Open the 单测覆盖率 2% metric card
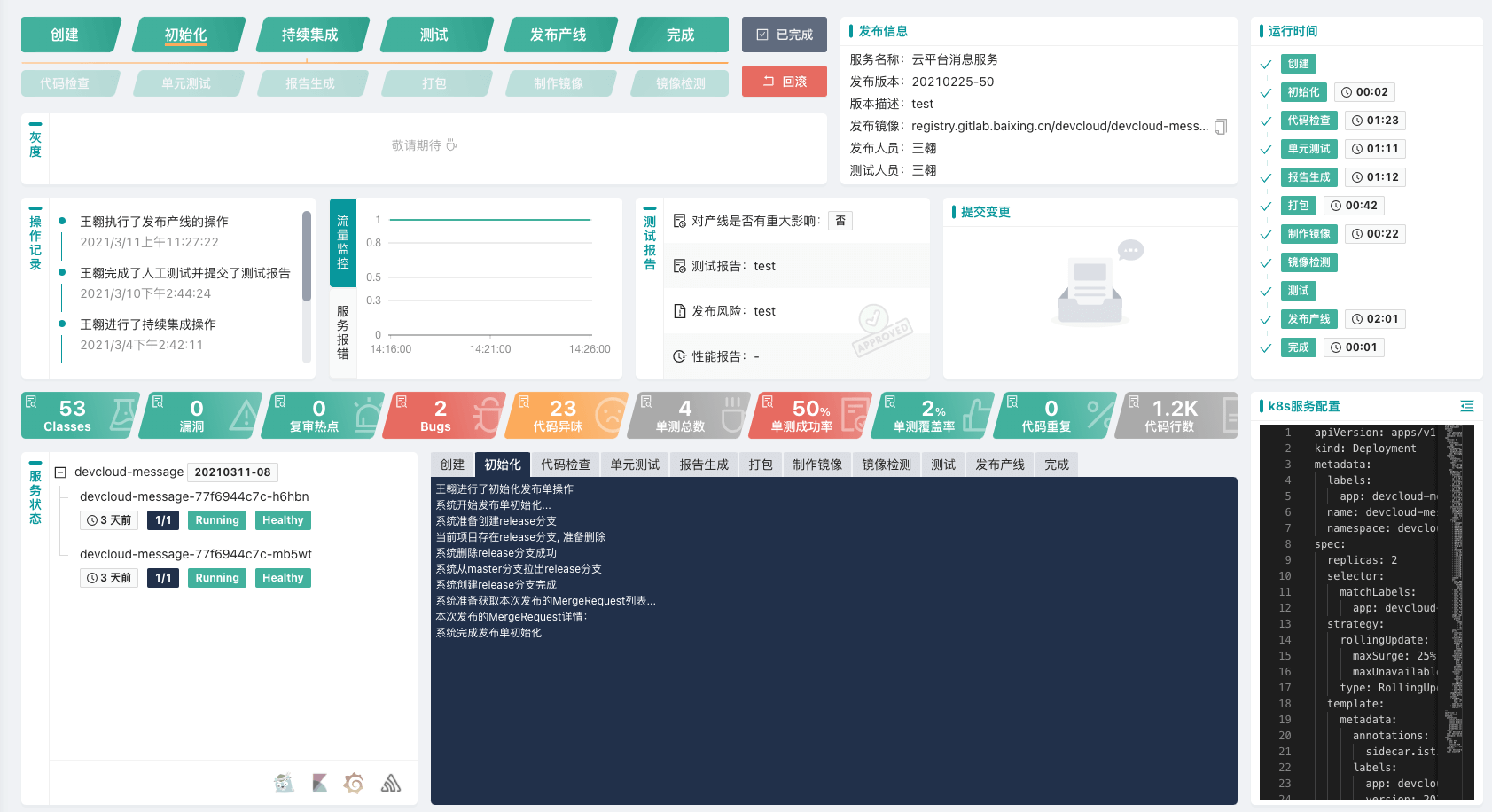The height and width of the screenshot is (812, 1492). pos(933,416)
